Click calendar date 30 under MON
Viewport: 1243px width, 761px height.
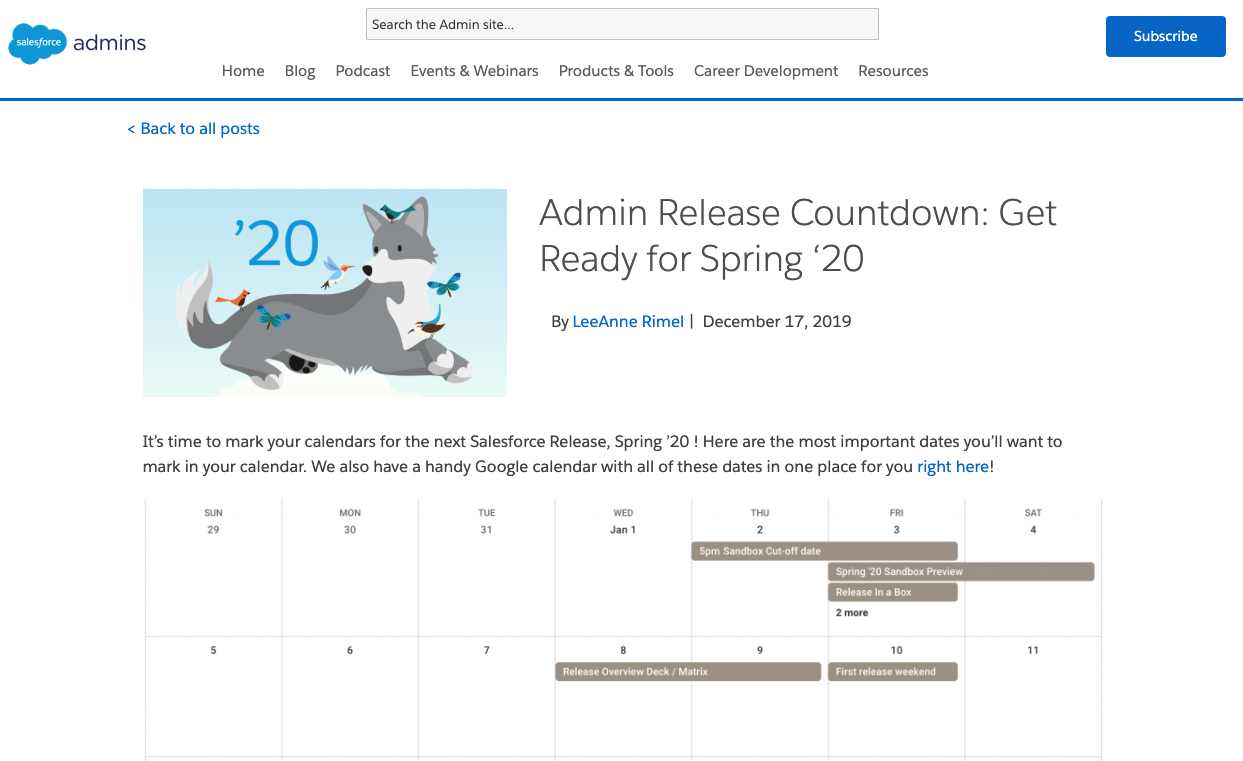(x=350, y=530)
